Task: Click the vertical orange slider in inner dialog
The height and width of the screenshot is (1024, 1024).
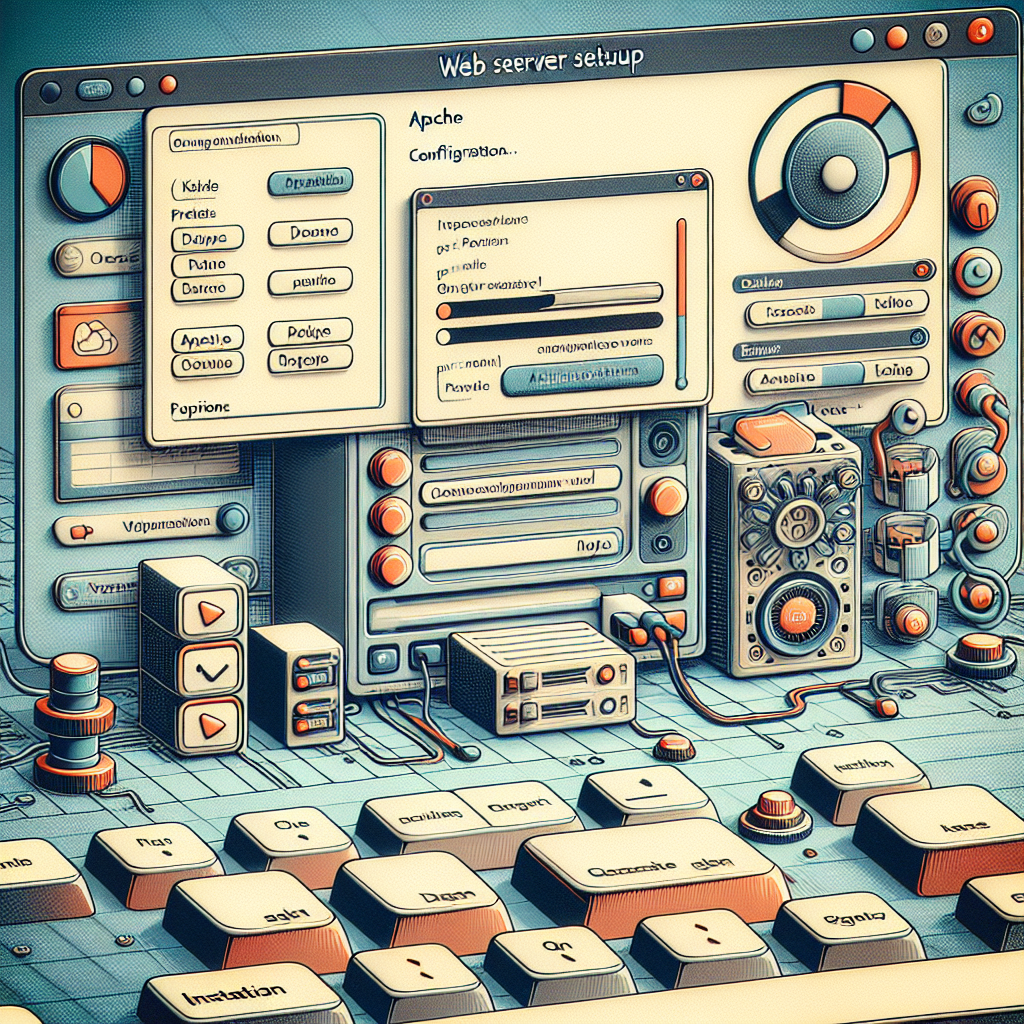Action: pyautogui.click(x=682, y=300)
